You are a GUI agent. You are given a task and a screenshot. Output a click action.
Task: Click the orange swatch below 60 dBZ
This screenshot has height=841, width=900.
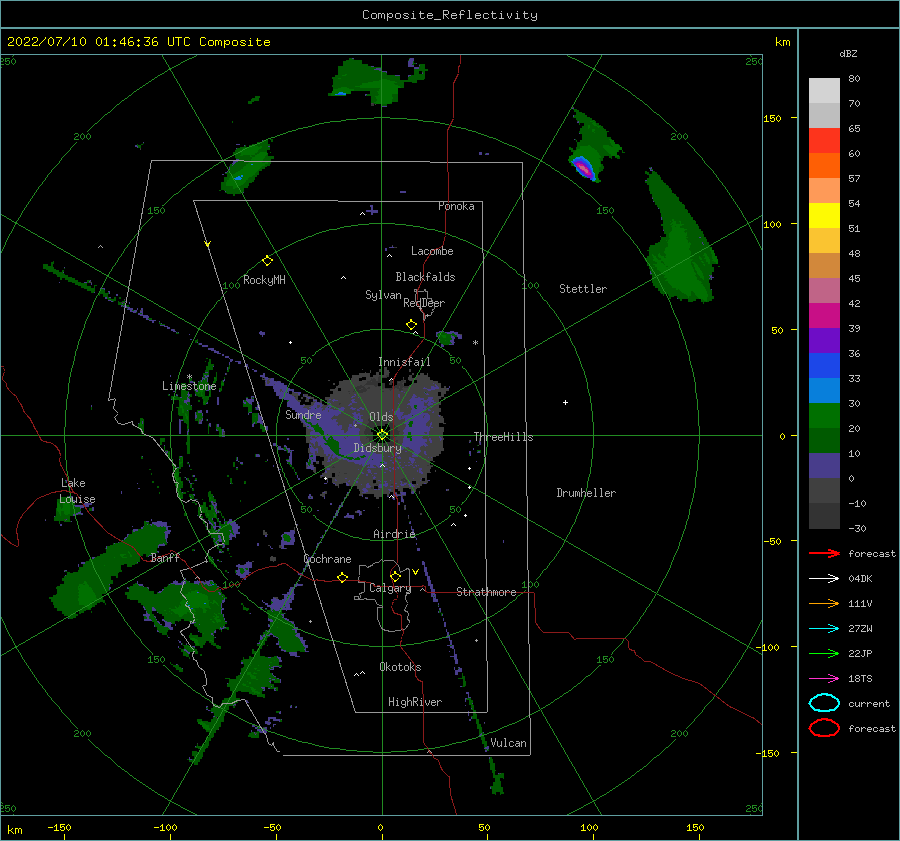pyautogui.click(x=824, y=166)
